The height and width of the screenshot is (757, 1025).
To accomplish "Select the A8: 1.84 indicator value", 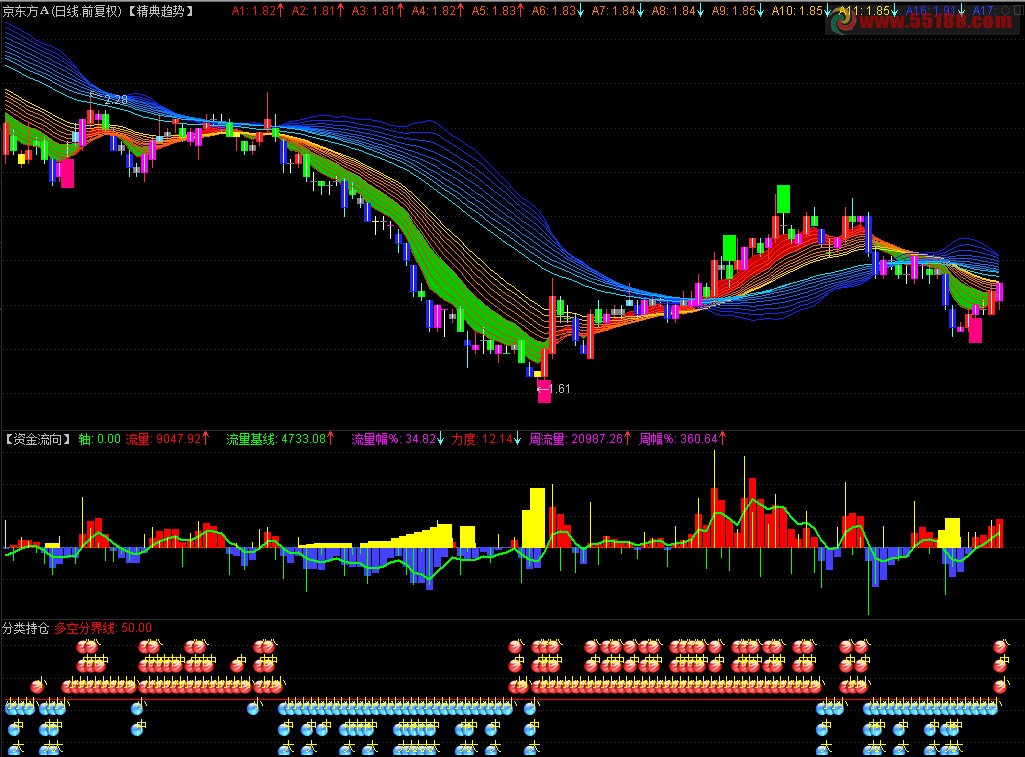I will click(x=678, y=10).
